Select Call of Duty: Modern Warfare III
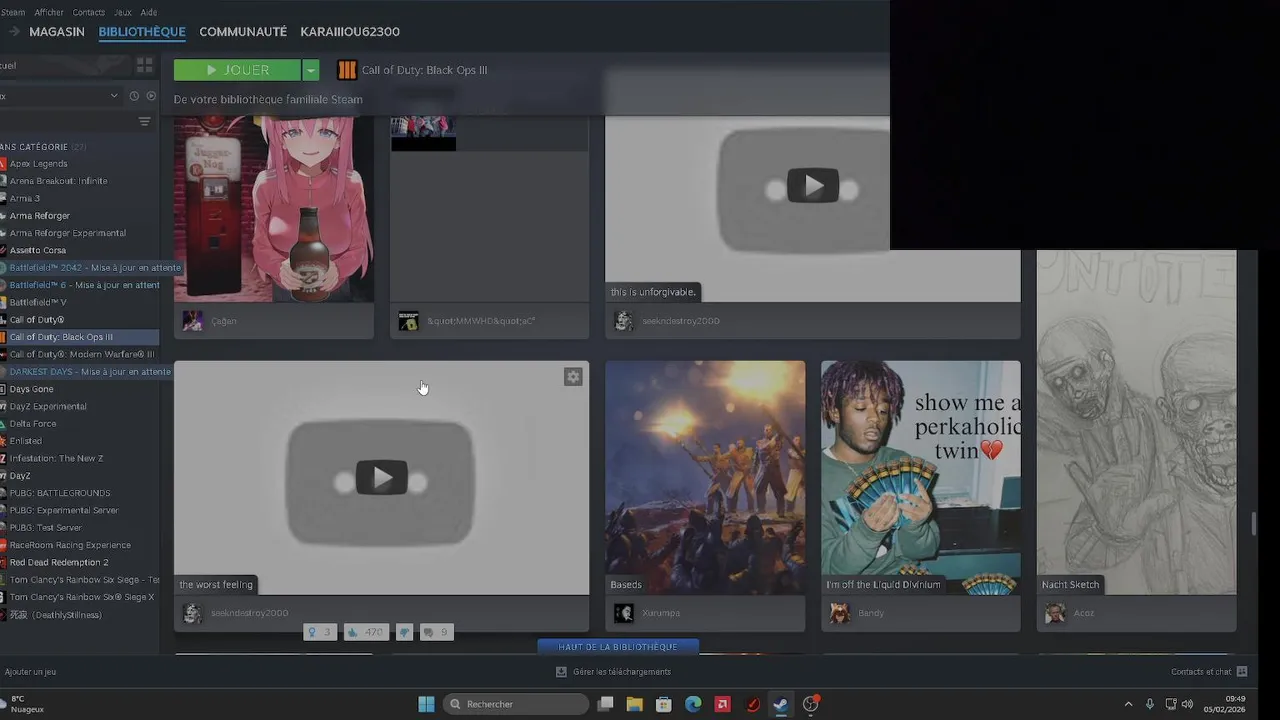The height and width of the screenshot is (720, 1280). pyautogui.click(x=80, y=354)
